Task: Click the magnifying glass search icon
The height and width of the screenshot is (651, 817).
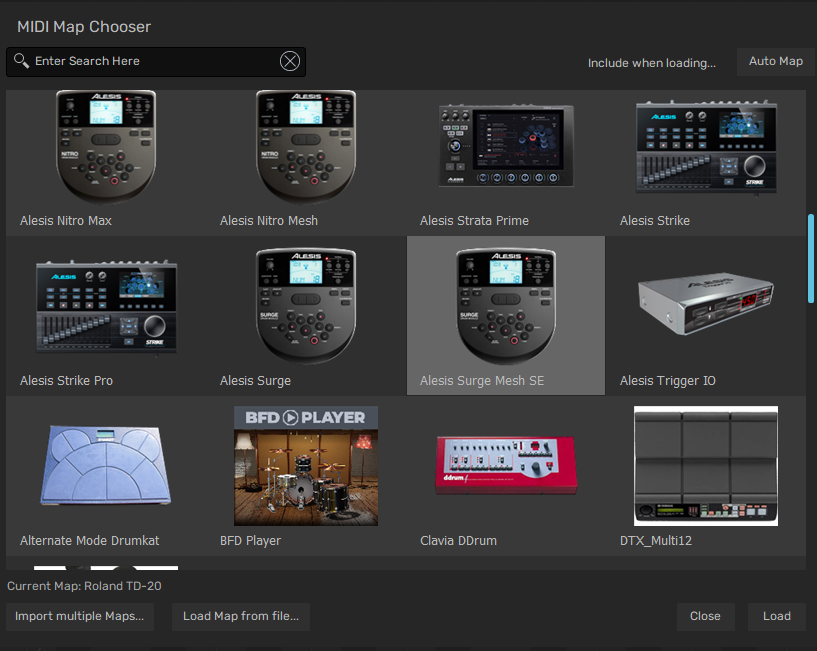Action: (21, 60)
